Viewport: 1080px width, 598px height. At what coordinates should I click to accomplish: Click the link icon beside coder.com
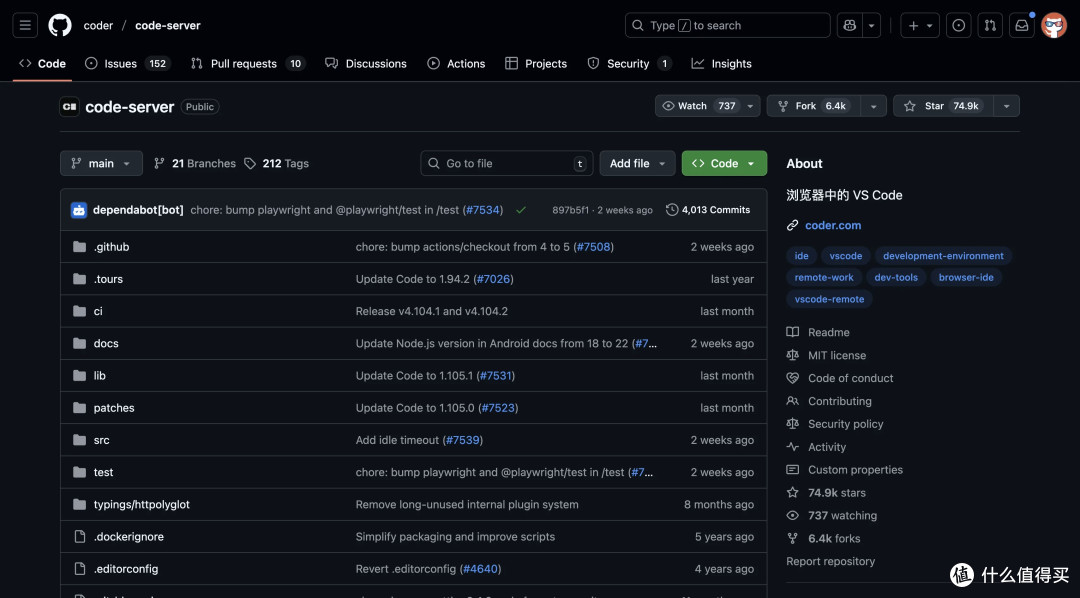click(x=793, y=225)
